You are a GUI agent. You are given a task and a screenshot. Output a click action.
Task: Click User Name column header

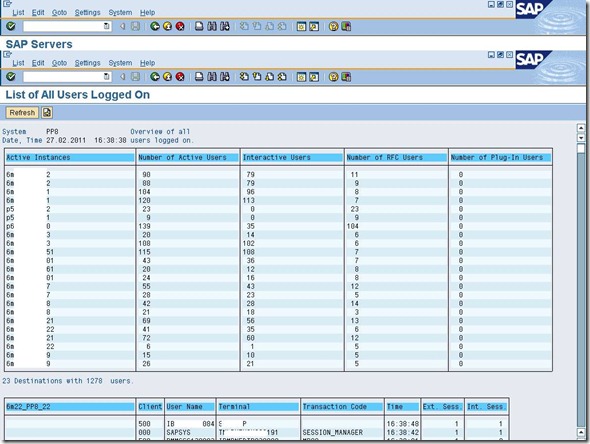(190, 407)
